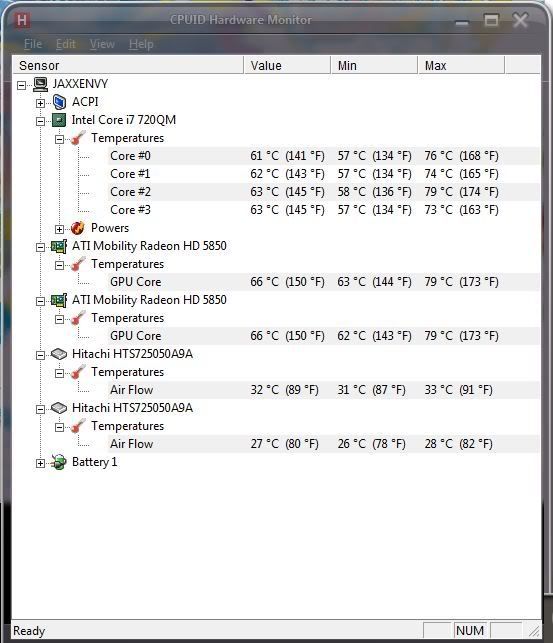Click the first ATI Mobility Radeon card icon
This screenshot has width=553, height=643.
click(x=59, y=246)
